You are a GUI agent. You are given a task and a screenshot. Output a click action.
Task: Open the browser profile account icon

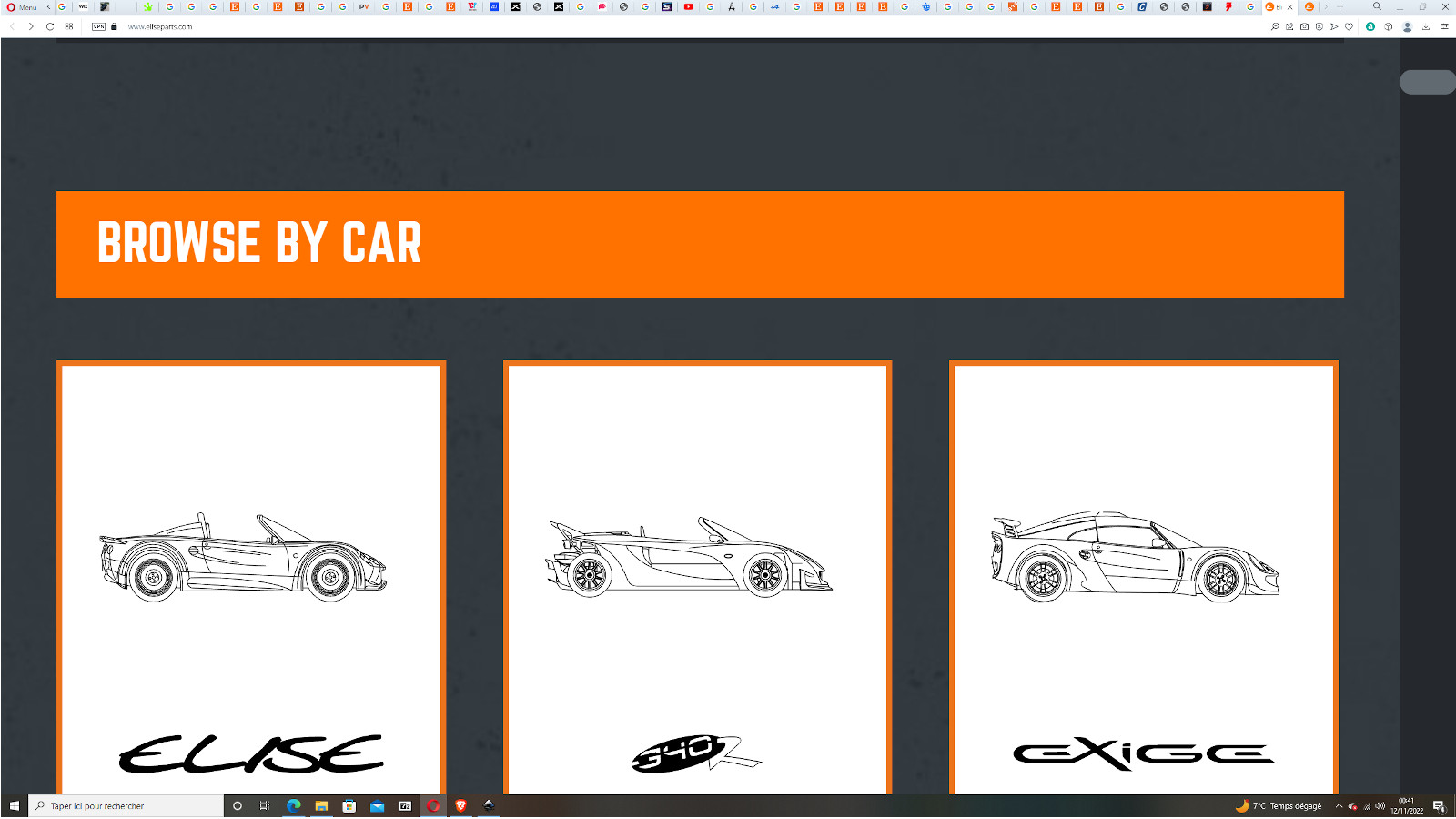tap(1407, 26)
